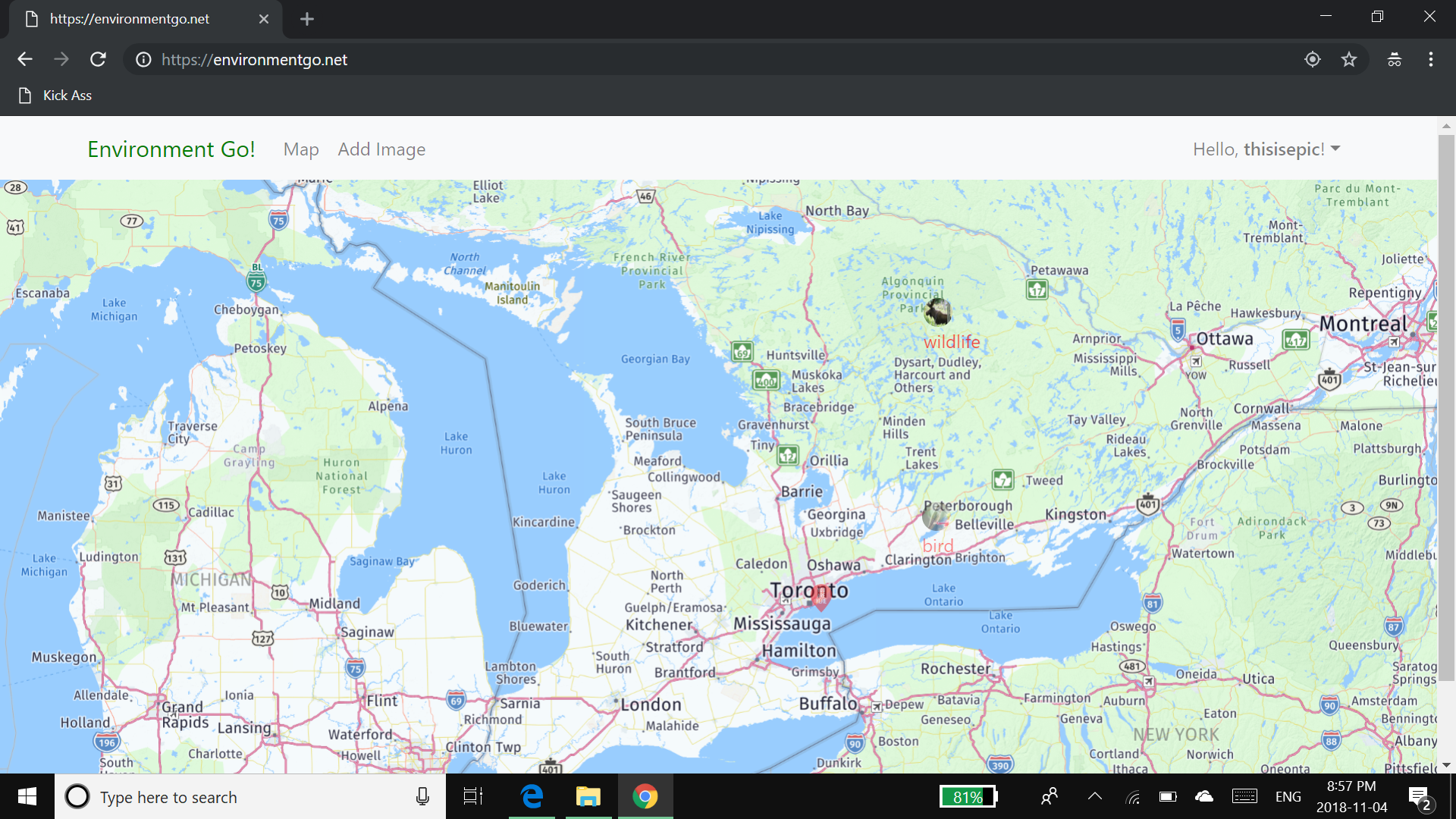
Task: Reload the page
Action: [x=98, y=59]
